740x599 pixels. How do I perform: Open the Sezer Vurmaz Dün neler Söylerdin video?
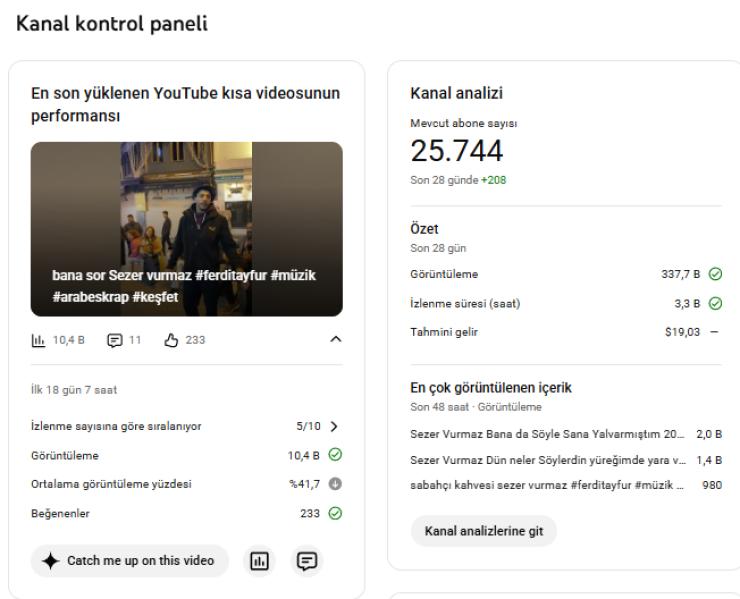547,461
